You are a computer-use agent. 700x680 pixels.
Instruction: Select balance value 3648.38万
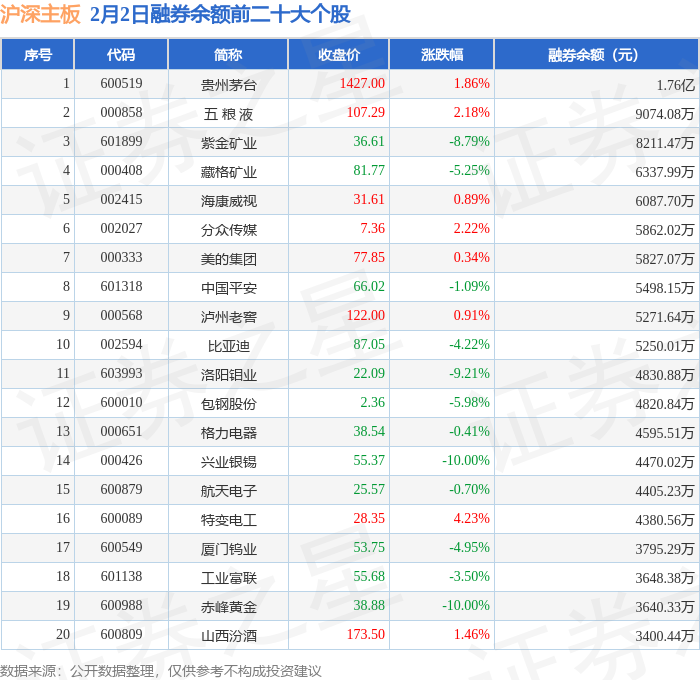click(x=665, y=578)
